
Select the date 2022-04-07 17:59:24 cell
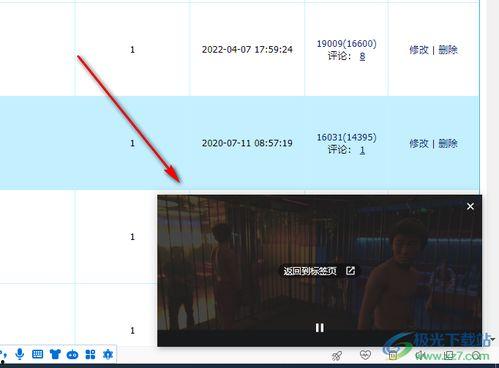[x=247, y=50]
